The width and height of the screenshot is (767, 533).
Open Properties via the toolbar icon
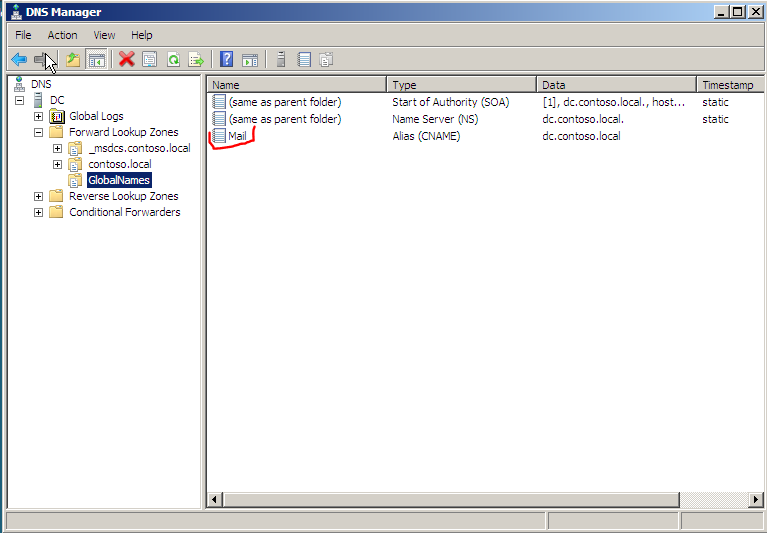tap(150, 60)
